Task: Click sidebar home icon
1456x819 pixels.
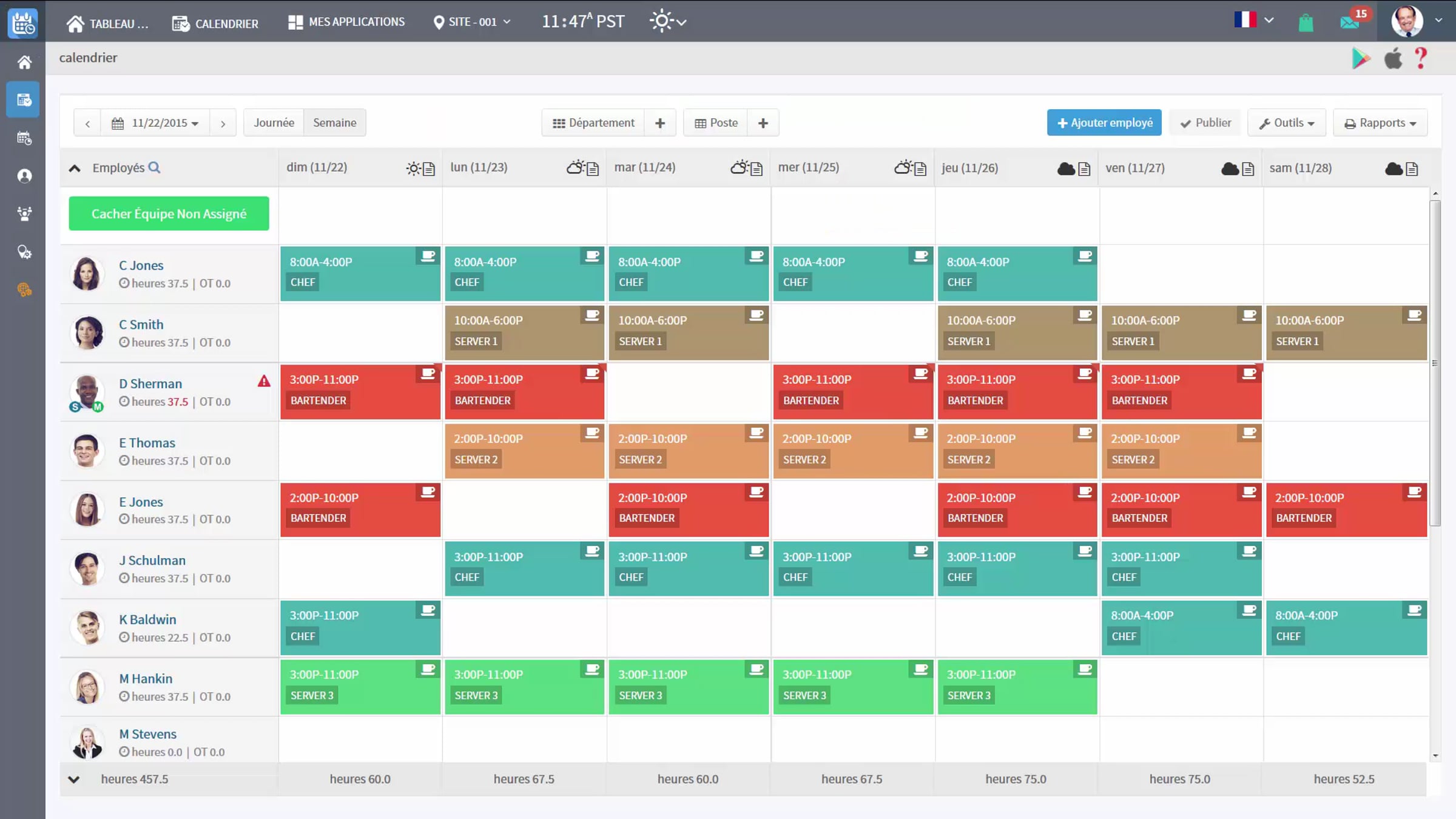Action: 24,62
